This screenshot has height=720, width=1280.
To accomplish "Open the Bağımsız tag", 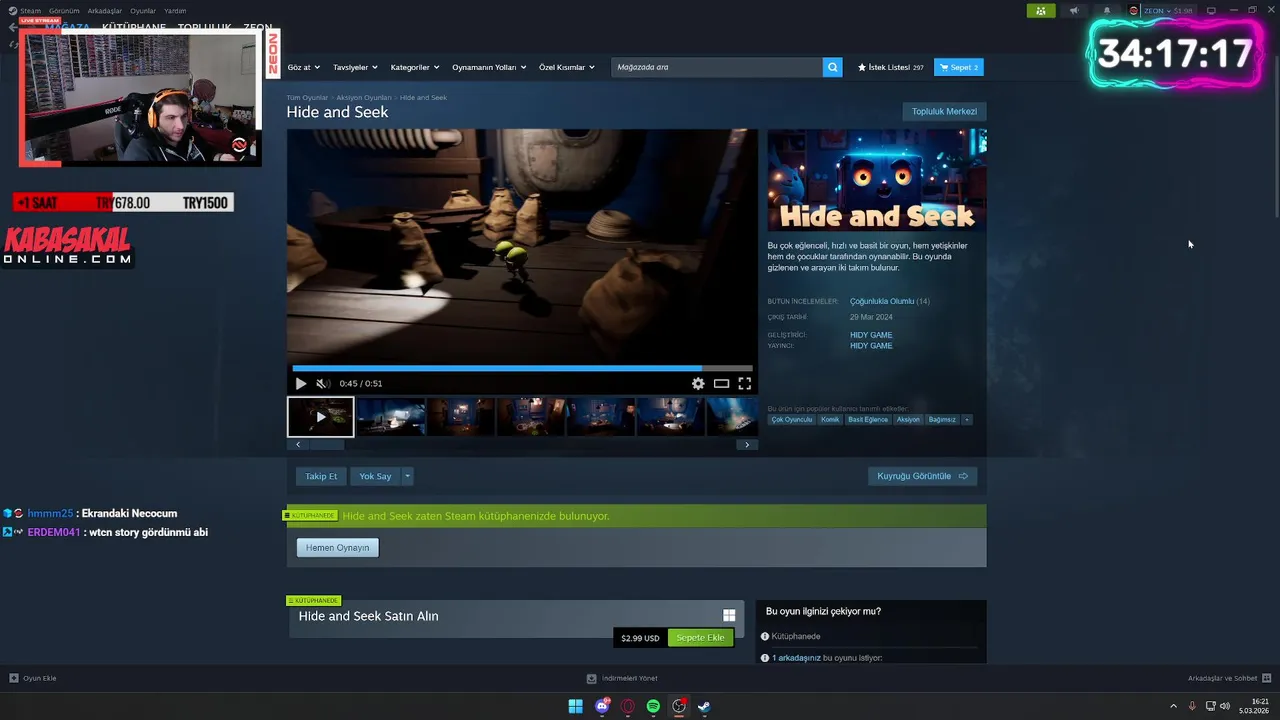I will [x=942, y=420].
